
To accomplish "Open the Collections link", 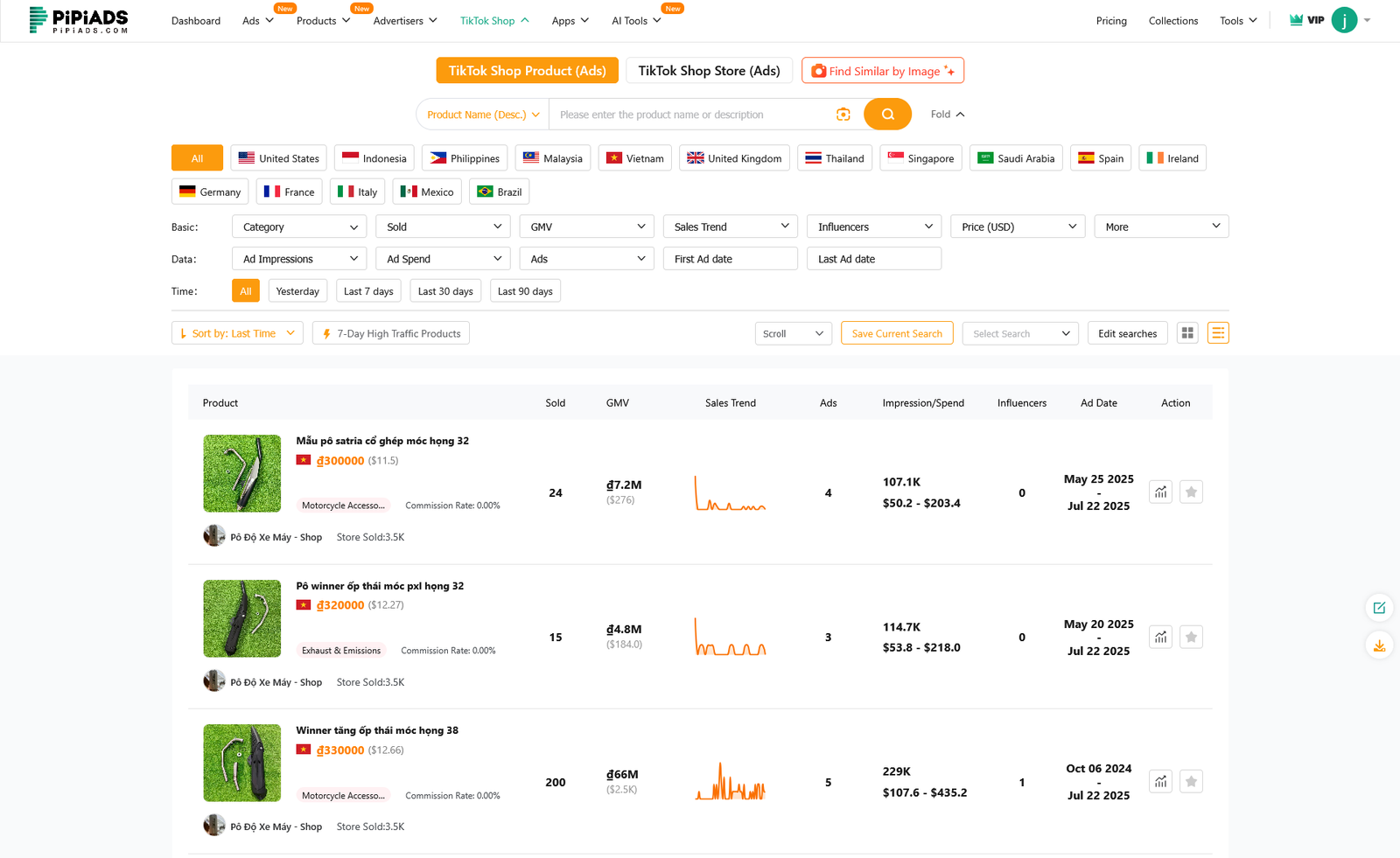I will (x=1172, y=20).
